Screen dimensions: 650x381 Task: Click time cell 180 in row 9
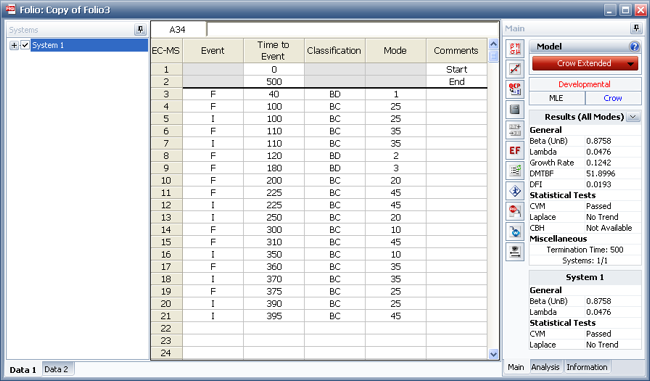(274, 168)
